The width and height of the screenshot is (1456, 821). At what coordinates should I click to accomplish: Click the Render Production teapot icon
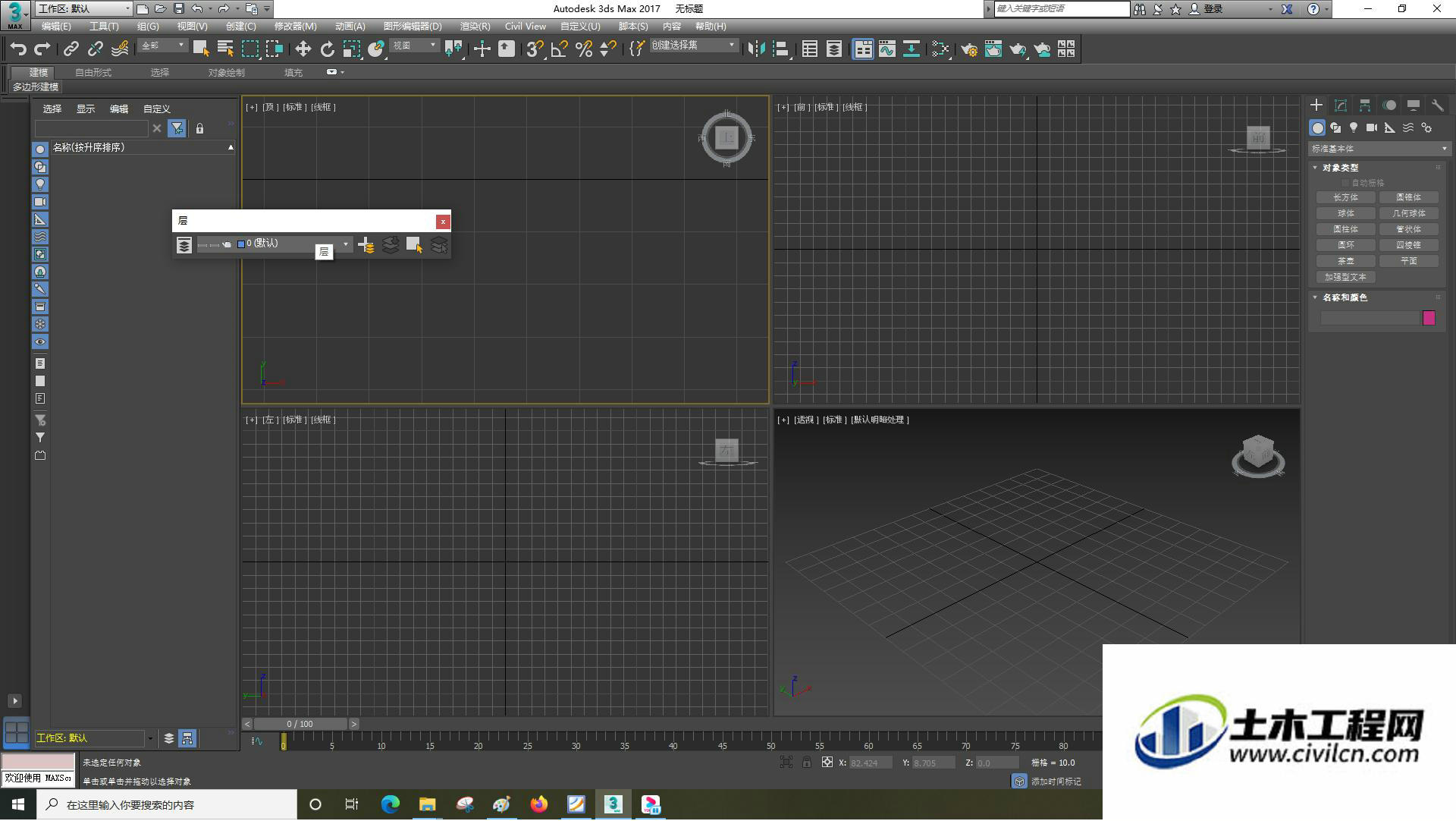coord(1018,49)
